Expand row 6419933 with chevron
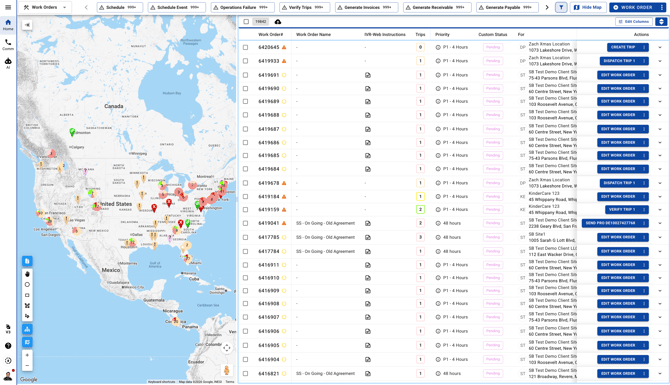 660,61
